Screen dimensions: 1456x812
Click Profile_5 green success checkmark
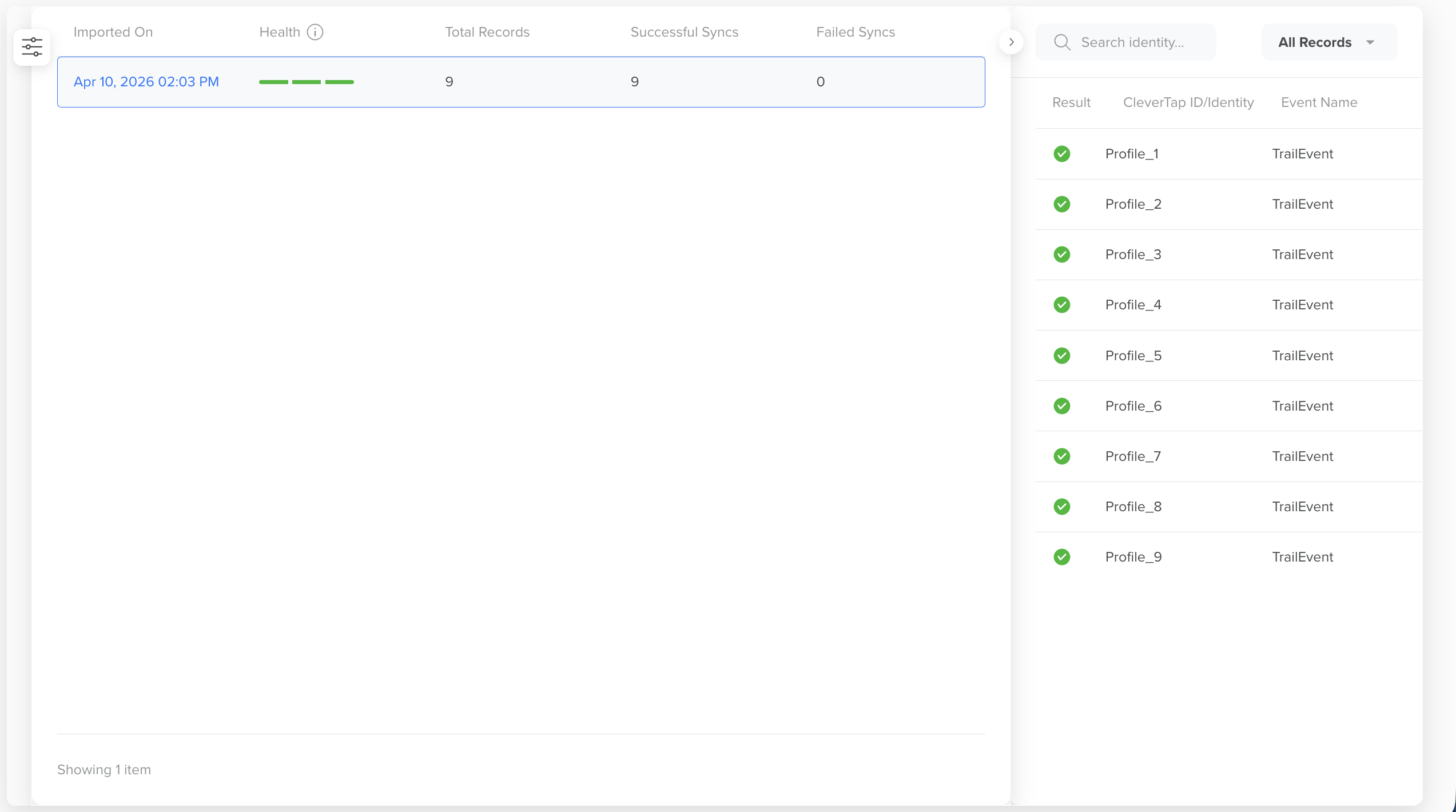point(1062,356)
